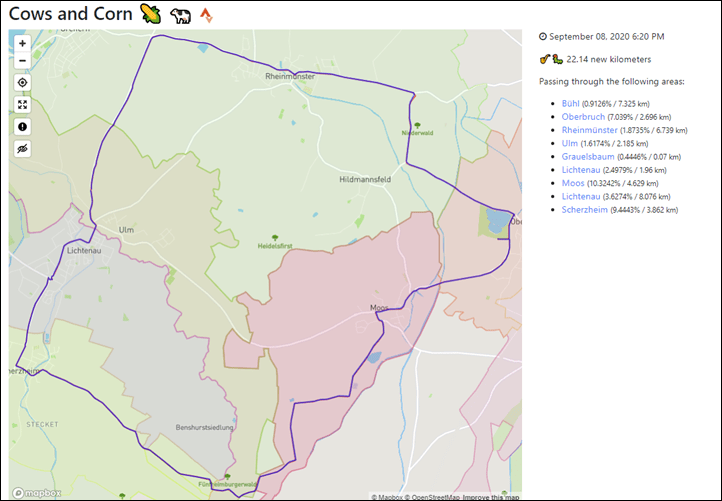
Task: Toggle hidden-eye visibility map control
Action: click(22, 149)
